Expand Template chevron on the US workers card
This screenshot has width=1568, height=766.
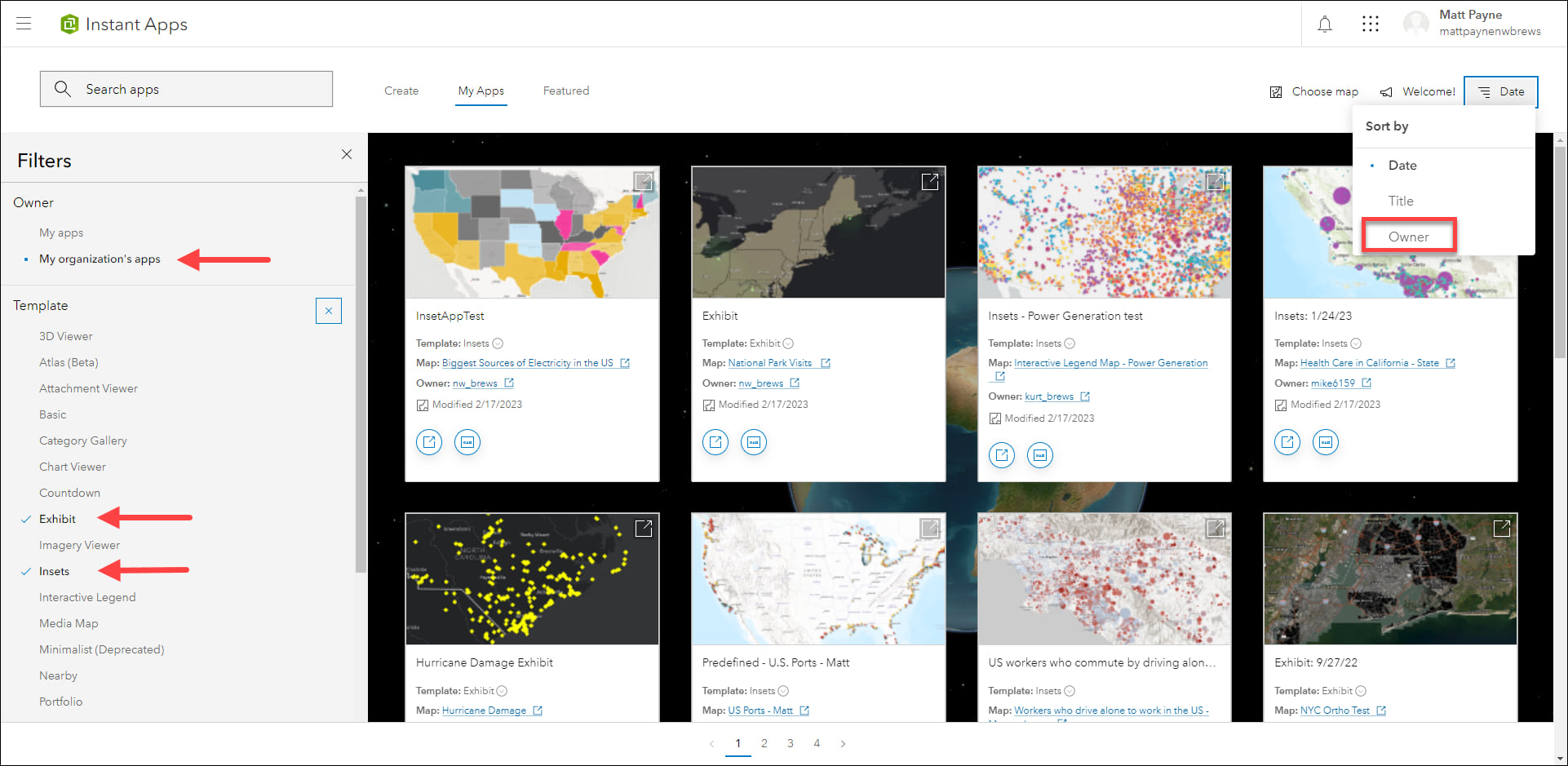[x=1070, y=691]
